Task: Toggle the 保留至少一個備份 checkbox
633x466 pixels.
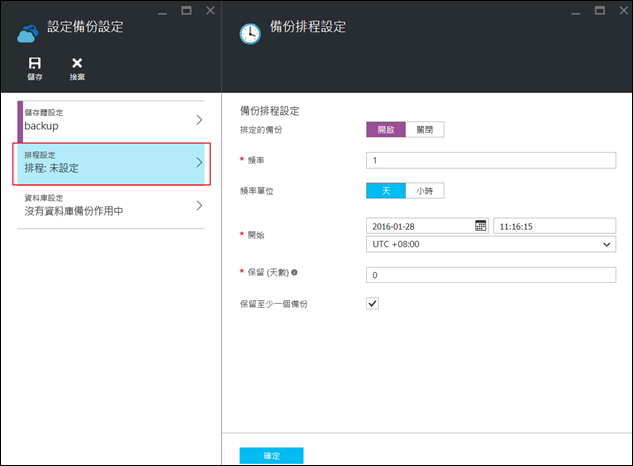Action: point(373,303)
